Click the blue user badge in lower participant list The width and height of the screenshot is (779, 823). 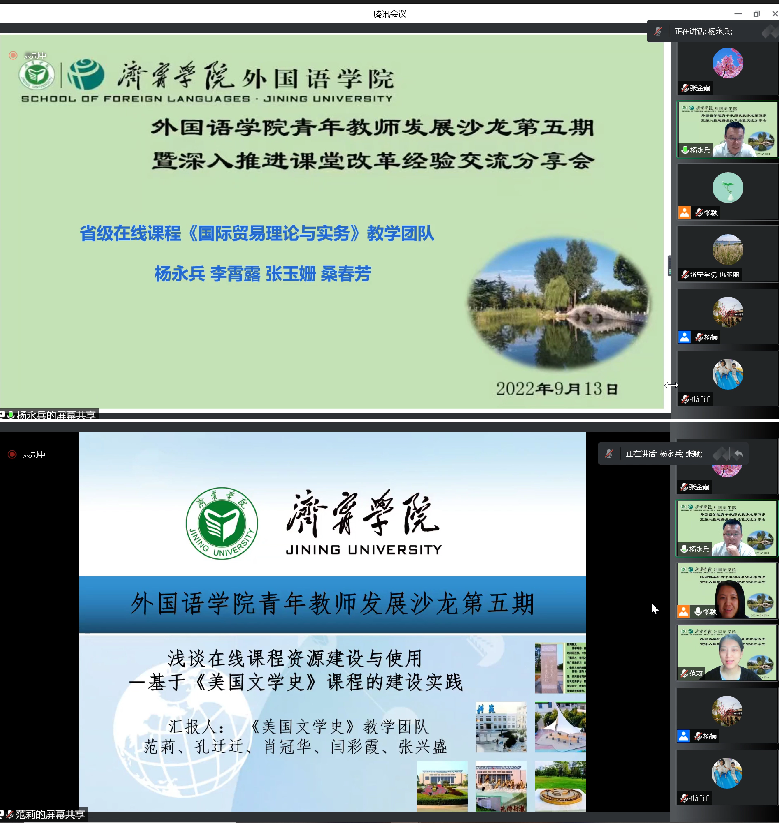[684, 736]
